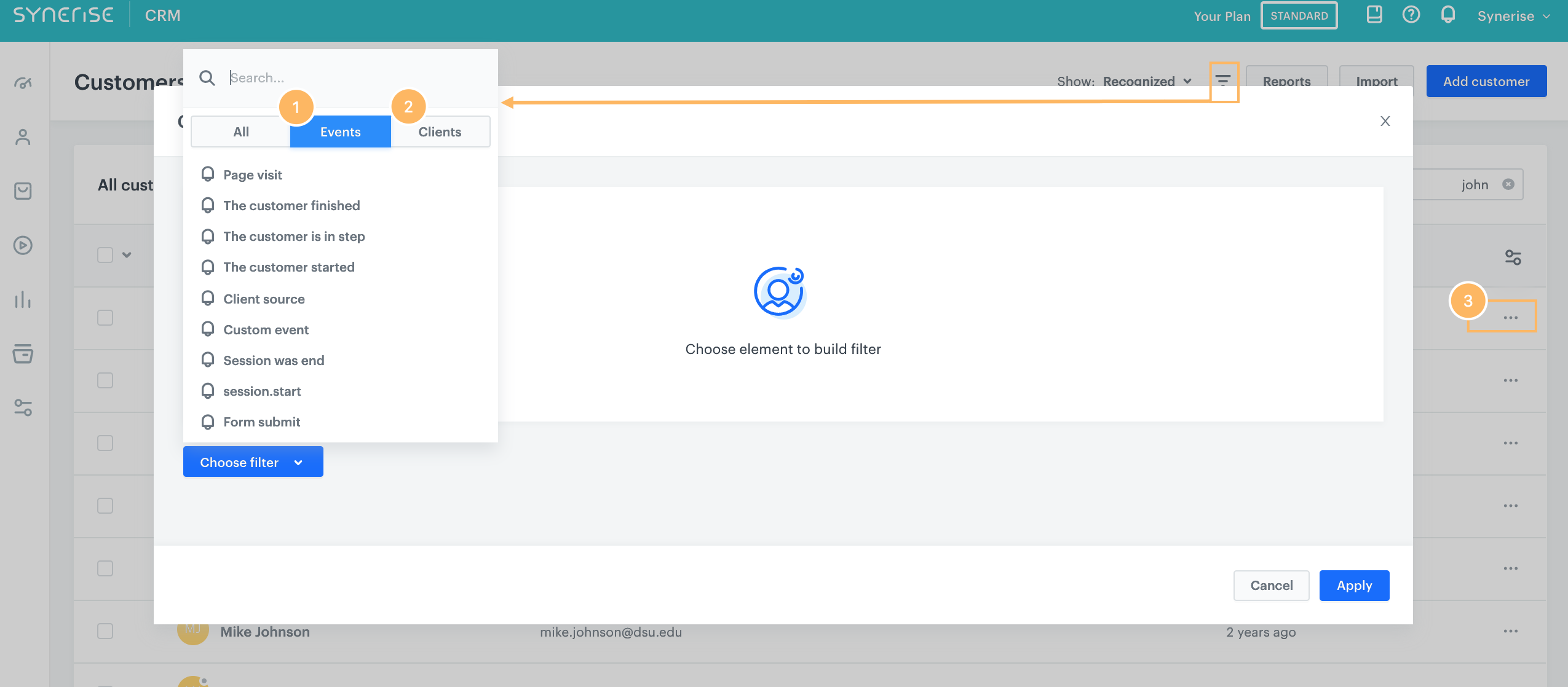The height and width of the screenshot is (687, 1568).
Task: Open the Automation play icon in sidebar
Action: click(23, 245)
